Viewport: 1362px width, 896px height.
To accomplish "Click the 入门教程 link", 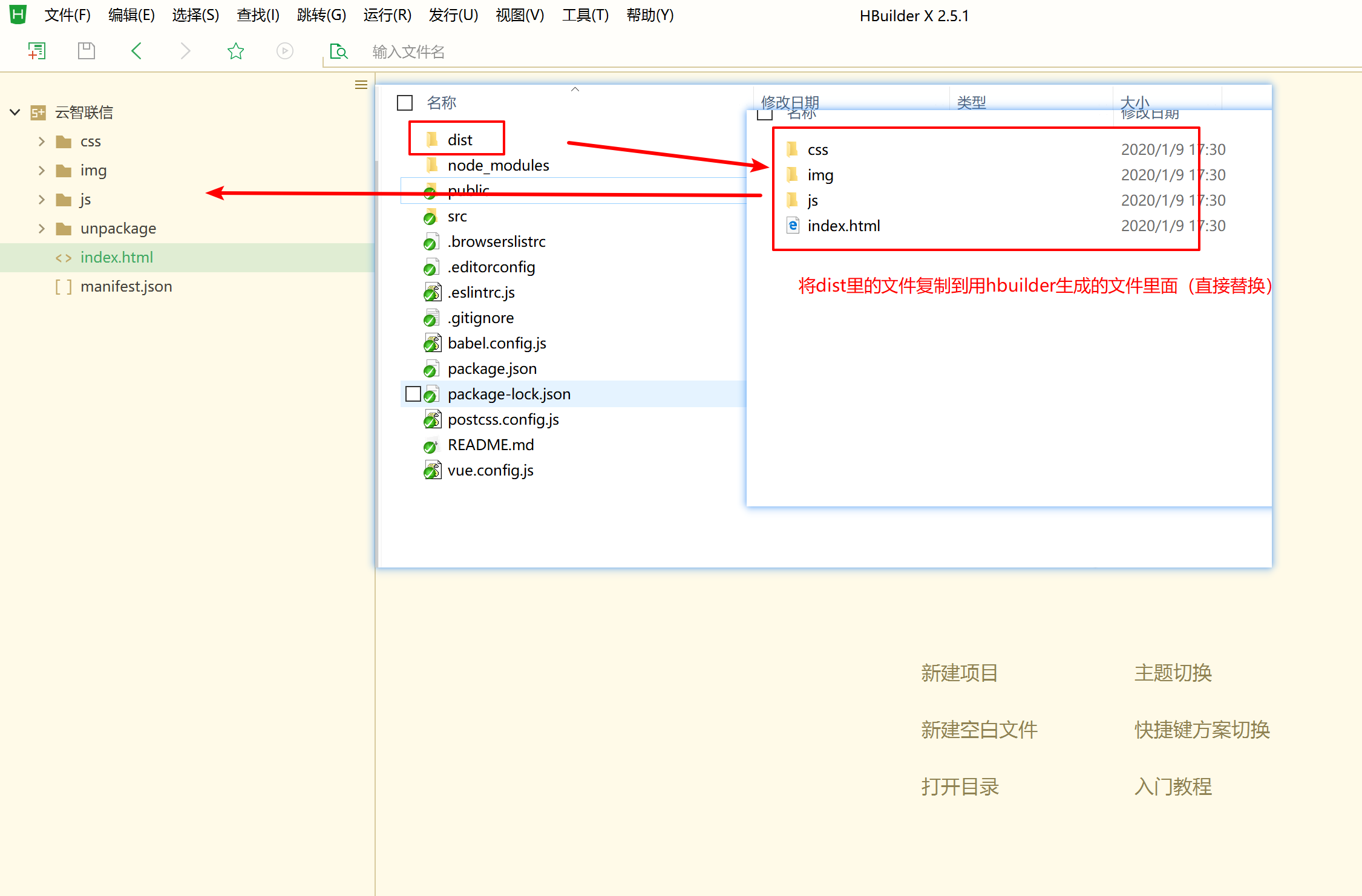I will click(x=1172, y=786).
